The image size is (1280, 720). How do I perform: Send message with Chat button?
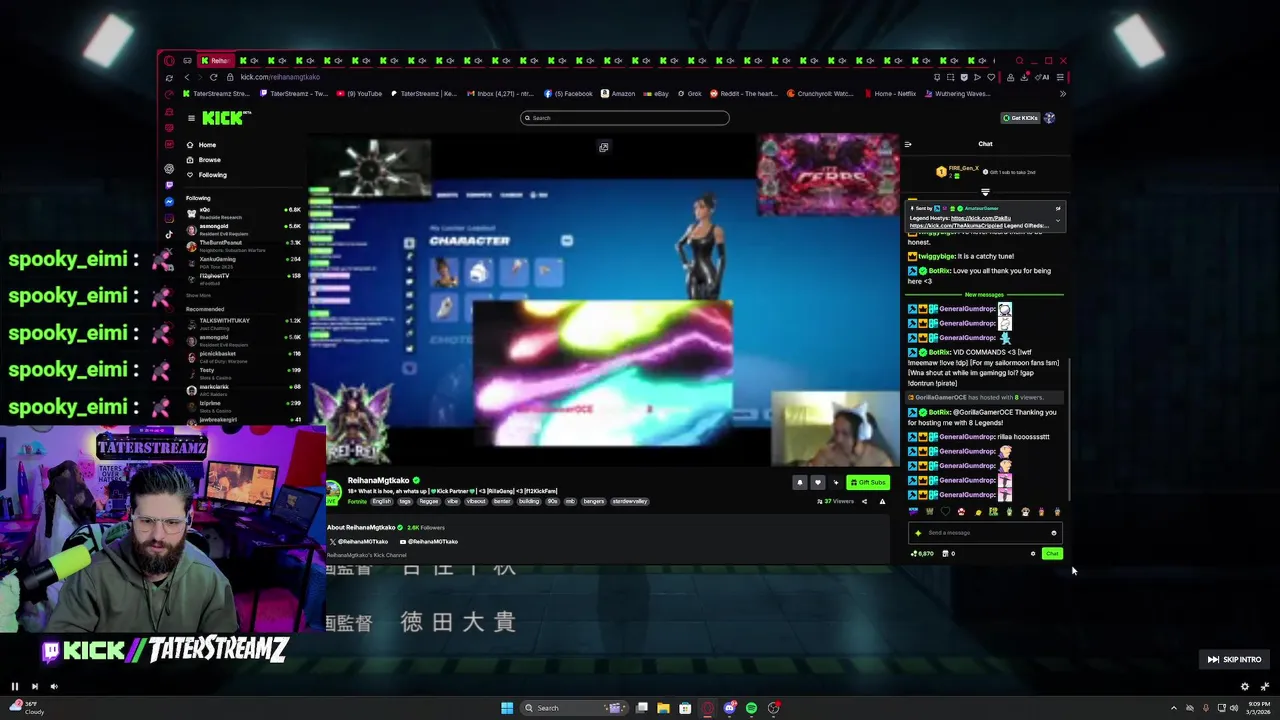(x=1052, y=553)
